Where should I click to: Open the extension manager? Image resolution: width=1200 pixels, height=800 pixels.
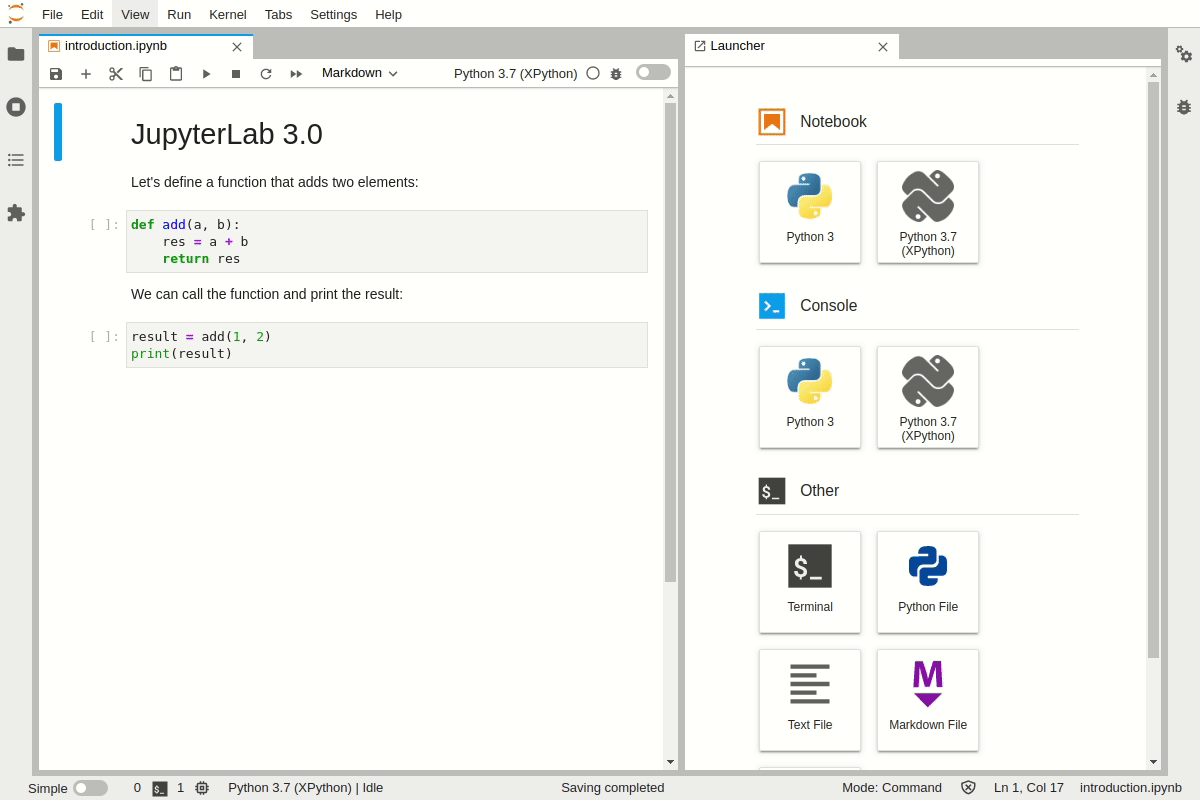(x=16, y=212)
